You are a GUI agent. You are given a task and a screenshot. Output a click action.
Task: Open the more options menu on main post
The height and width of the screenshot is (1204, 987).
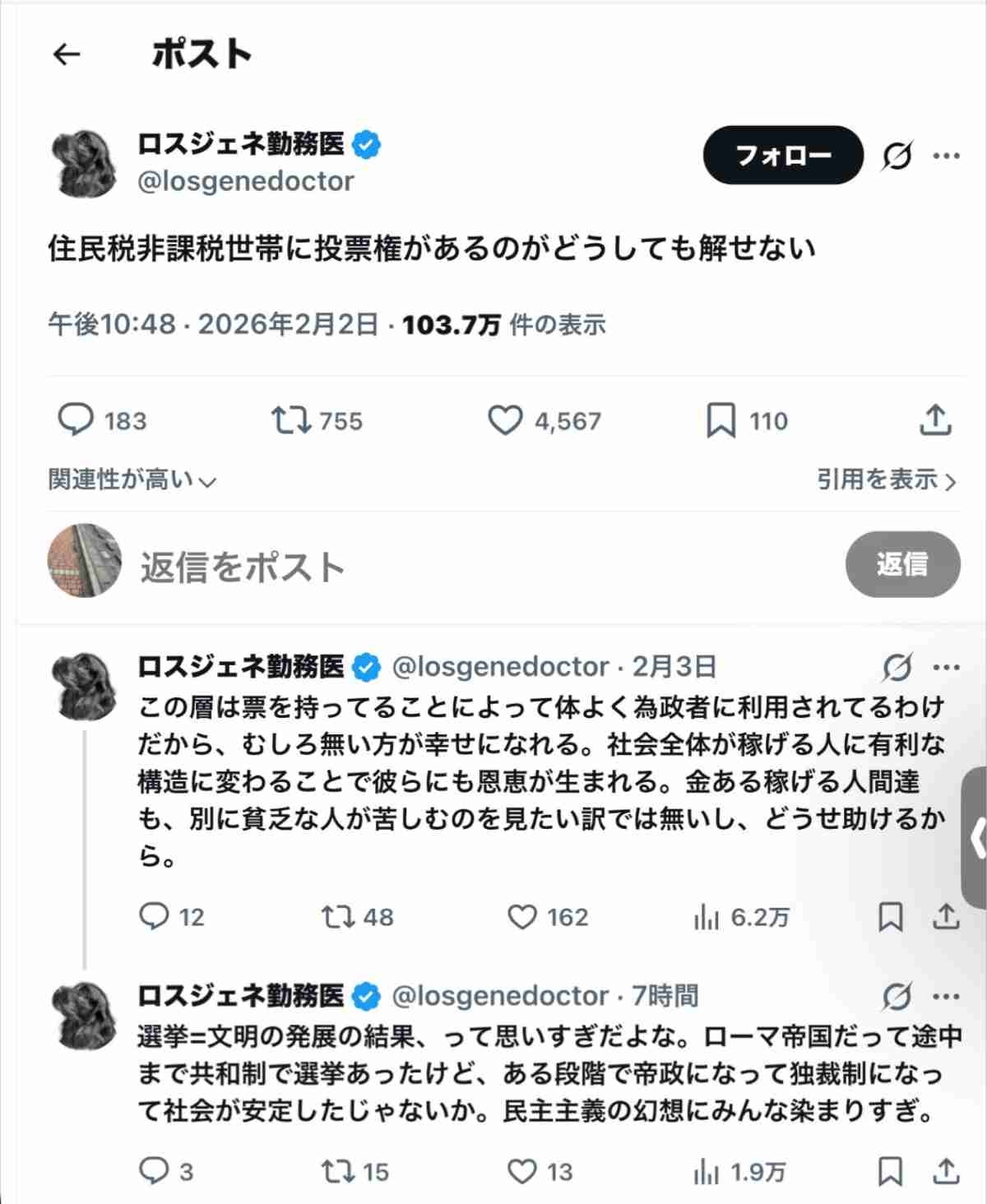coord(947,155)
